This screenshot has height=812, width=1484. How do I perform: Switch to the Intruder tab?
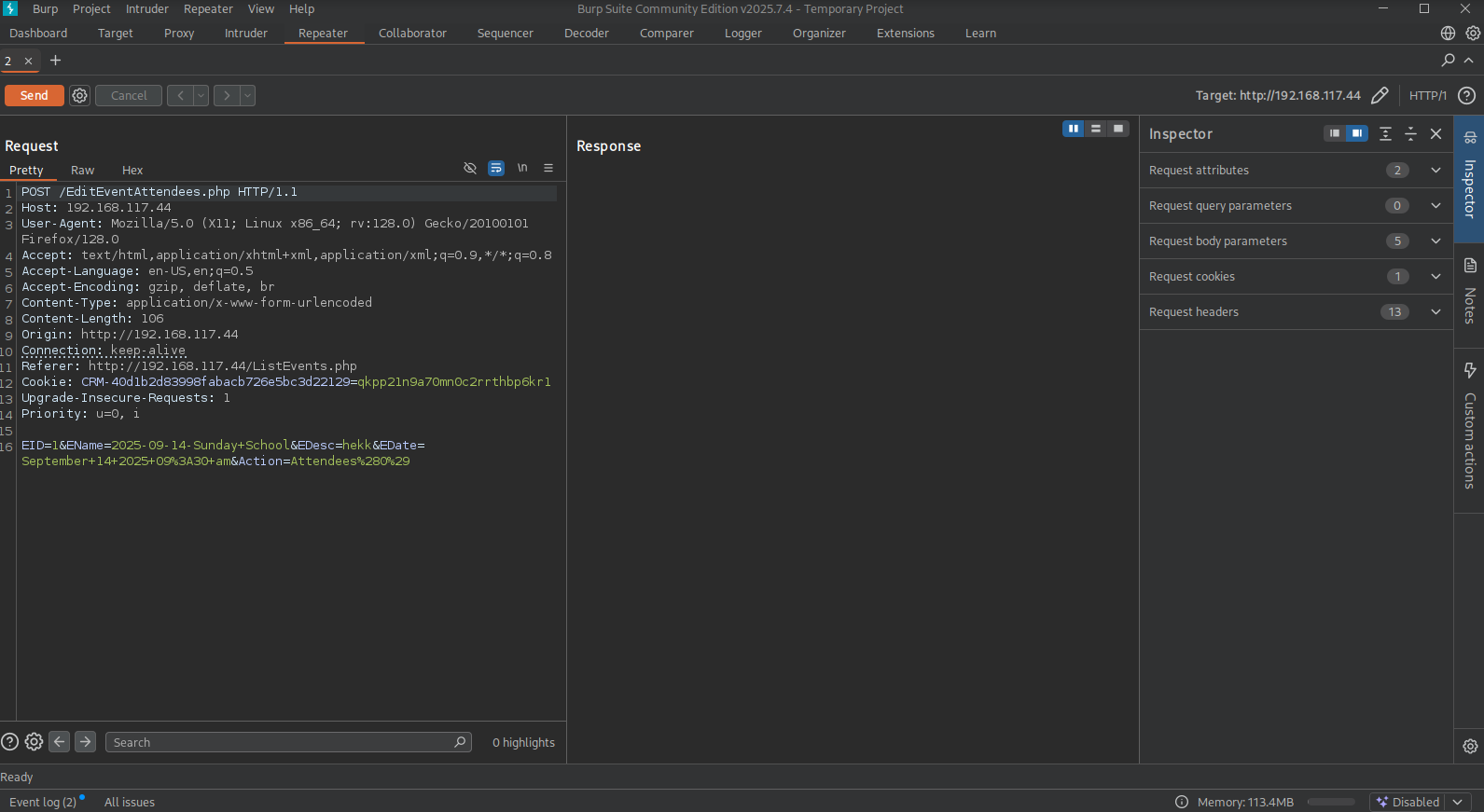(245, 33)
